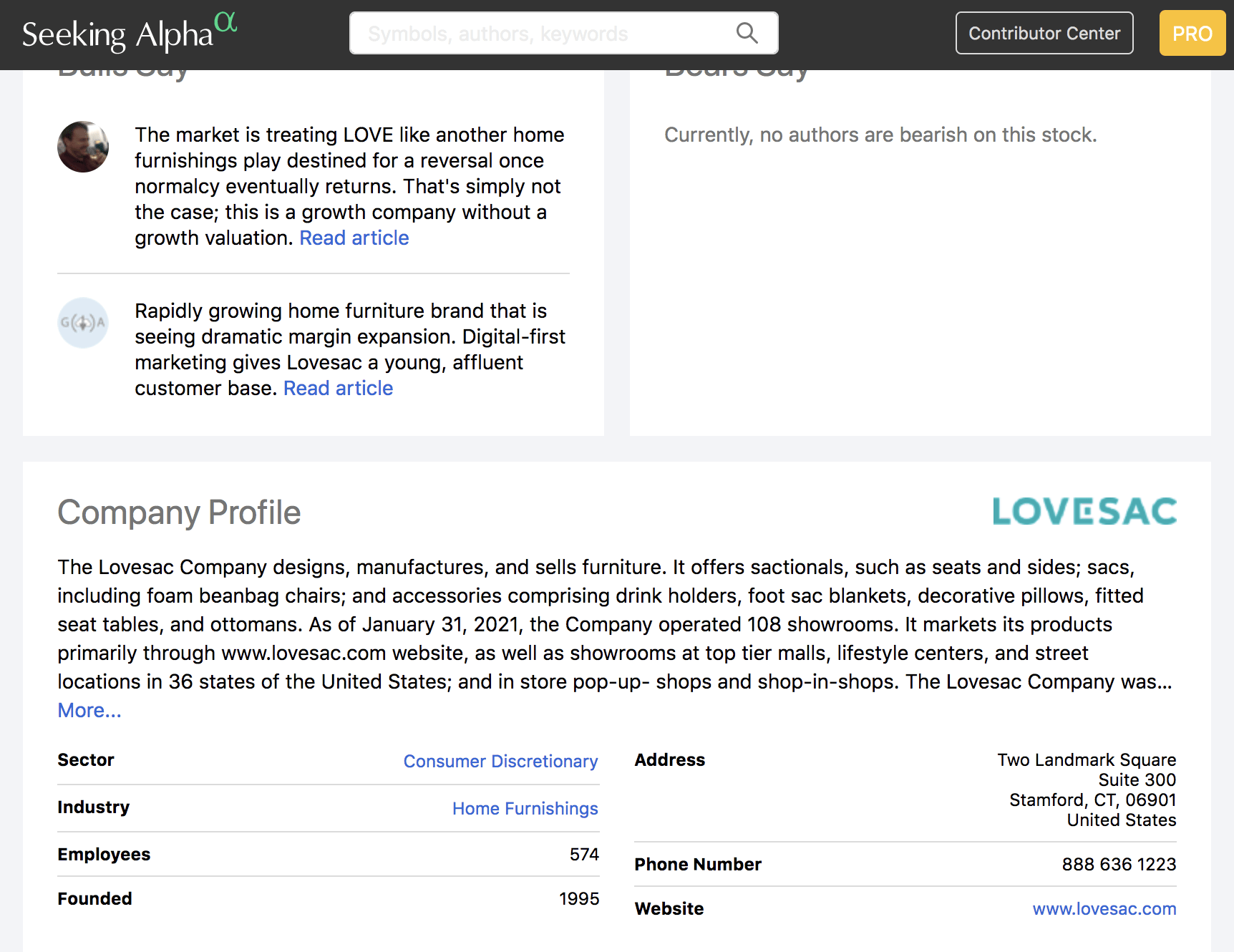Visit the www.lovesac.com website link
Viewport: 1234px width, 952px height.
1104,909
